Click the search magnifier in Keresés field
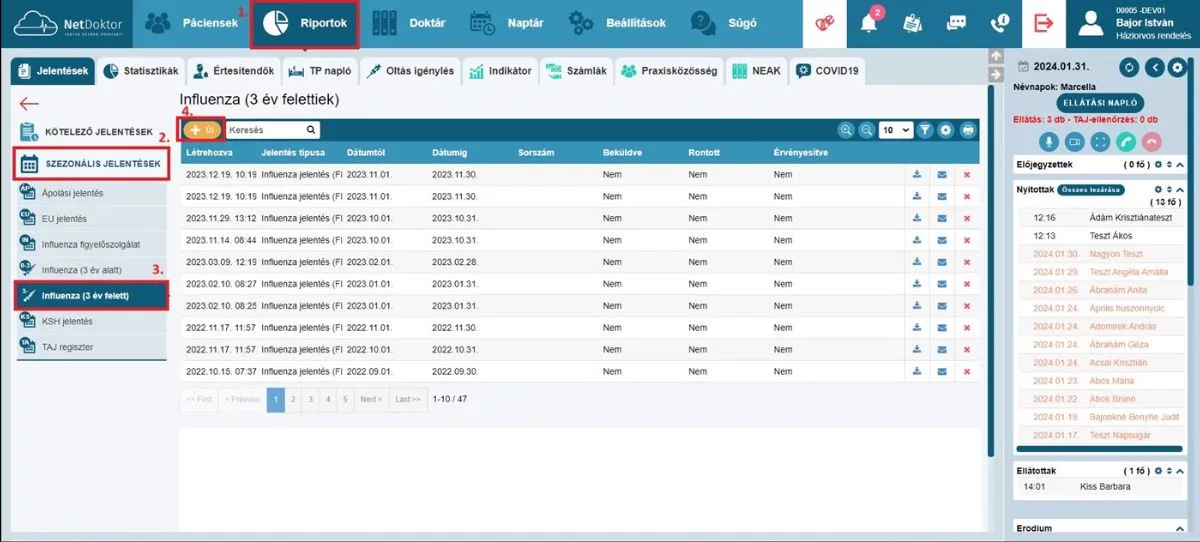 pos(311,130)
